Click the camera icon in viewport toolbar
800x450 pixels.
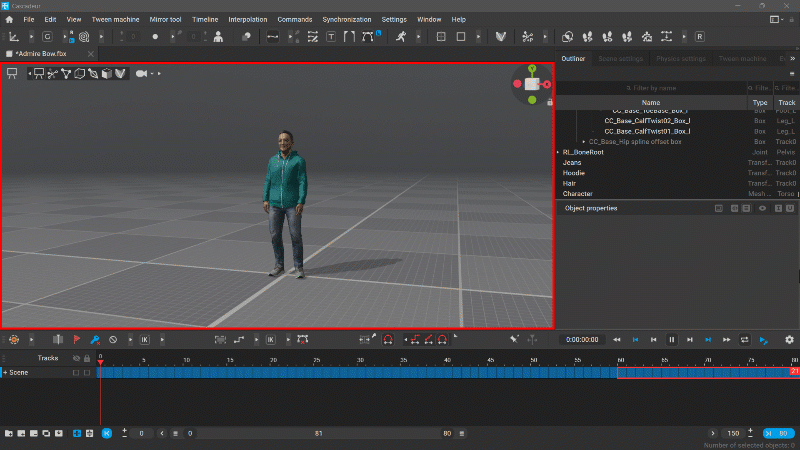click(141, 73)
